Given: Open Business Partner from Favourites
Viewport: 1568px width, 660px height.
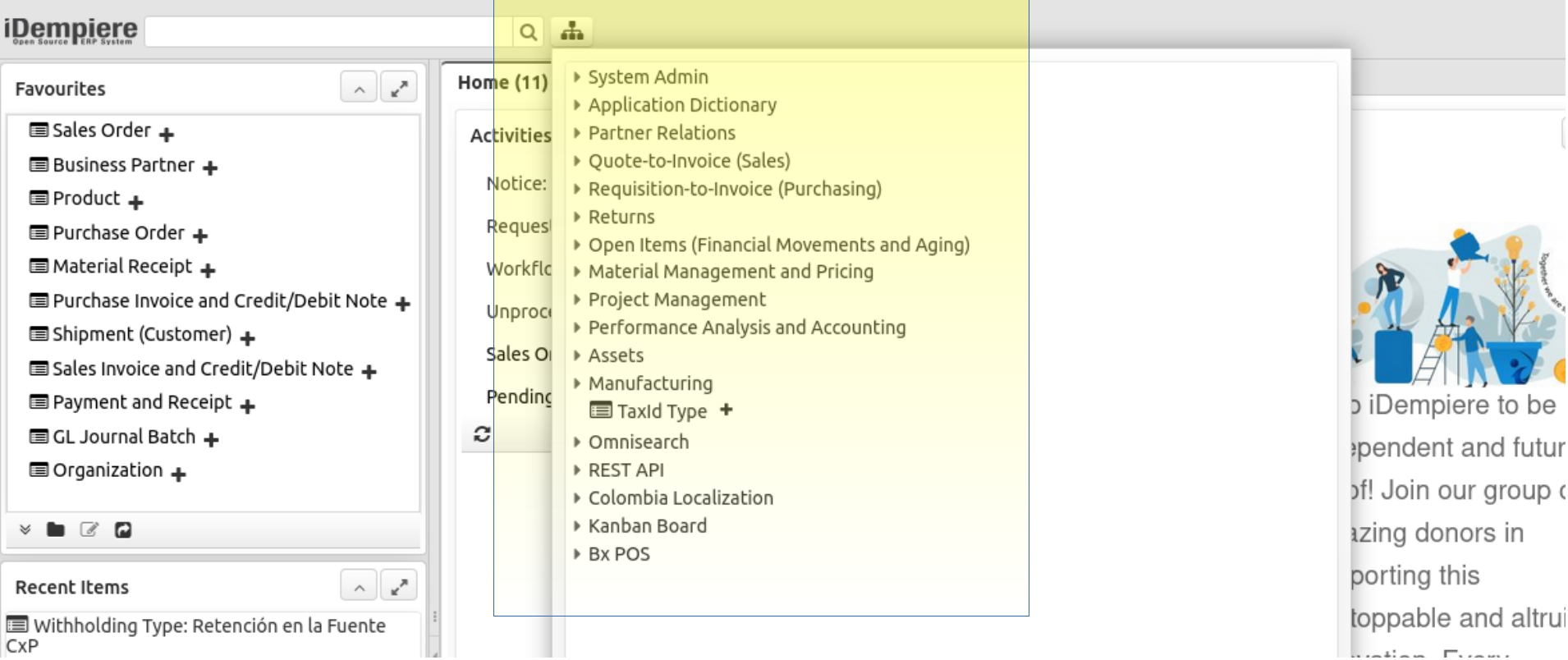Looking at the screenshot, I should pyautogui.click(x=123, y=165).
